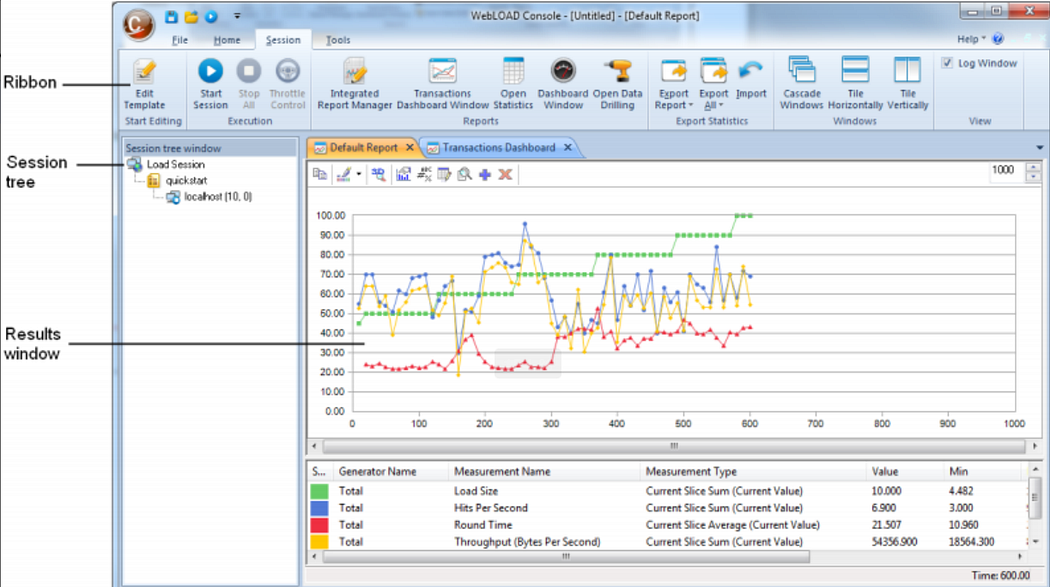1050x587 pixels.
Task: Open Transactions Dashboard Window
Action: click(443, 84)
